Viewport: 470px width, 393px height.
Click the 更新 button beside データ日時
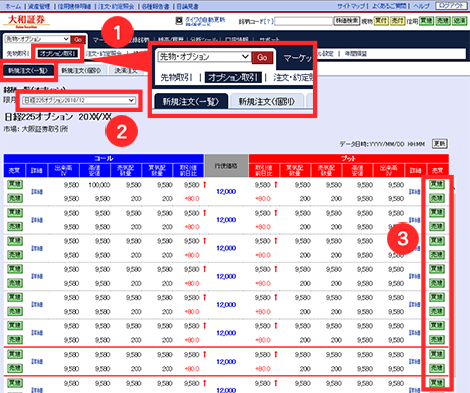point(440,144)
